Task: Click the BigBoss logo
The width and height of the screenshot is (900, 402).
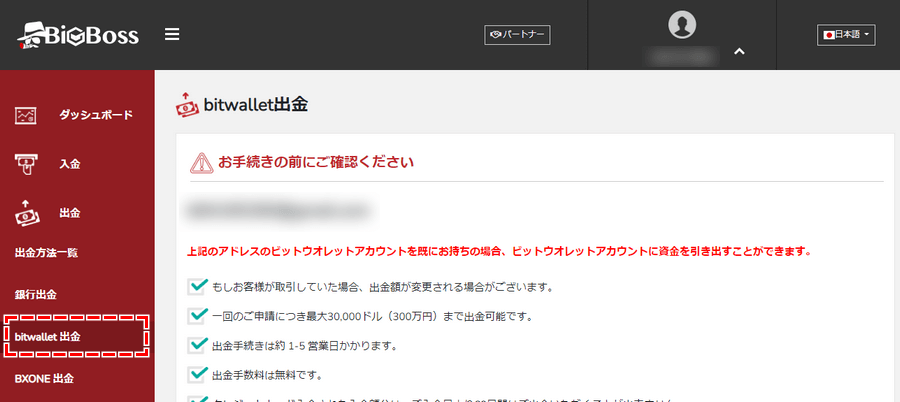Action: pos(77,36)
